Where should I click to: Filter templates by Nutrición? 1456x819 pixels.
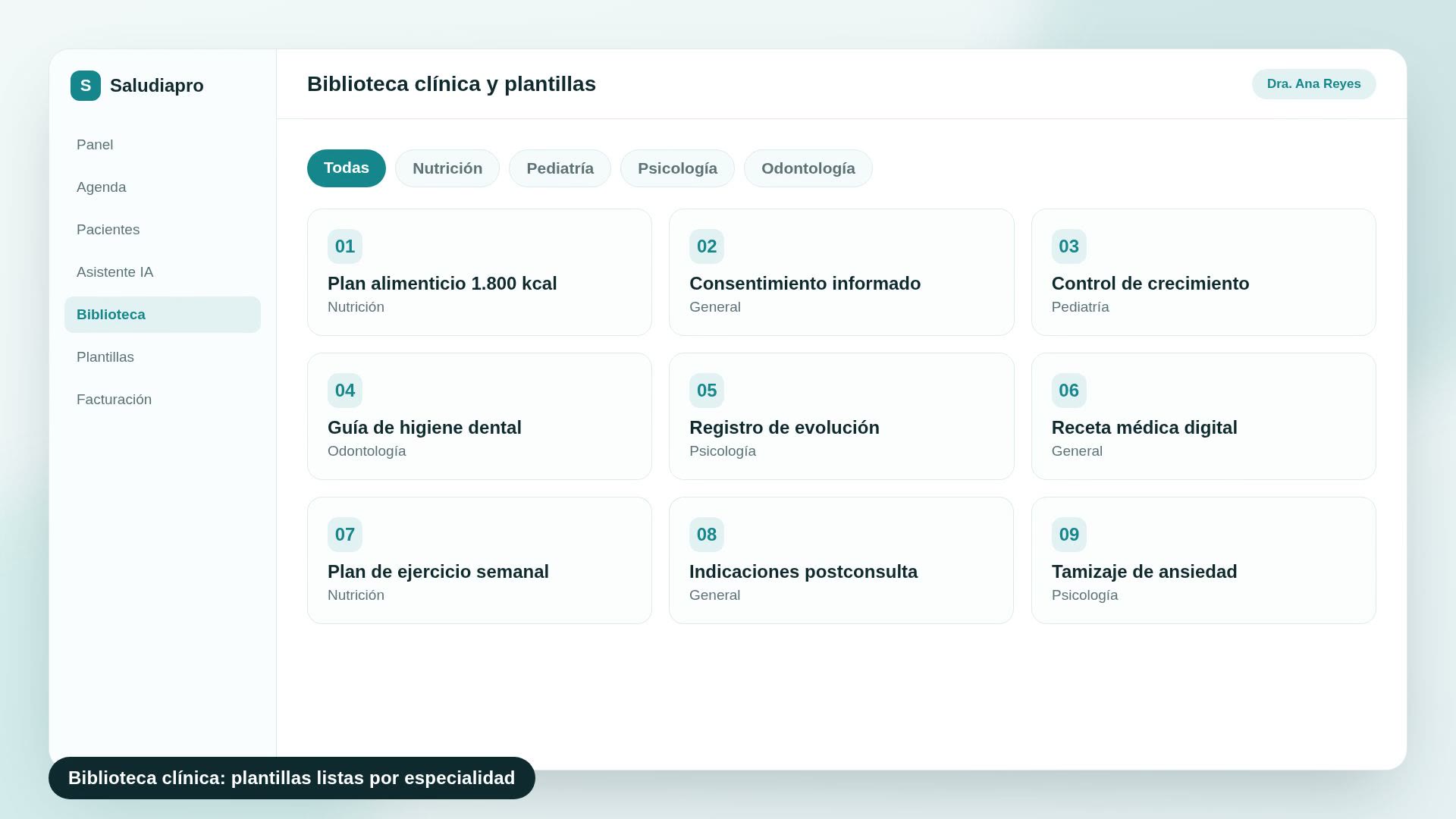coord(447,168)
